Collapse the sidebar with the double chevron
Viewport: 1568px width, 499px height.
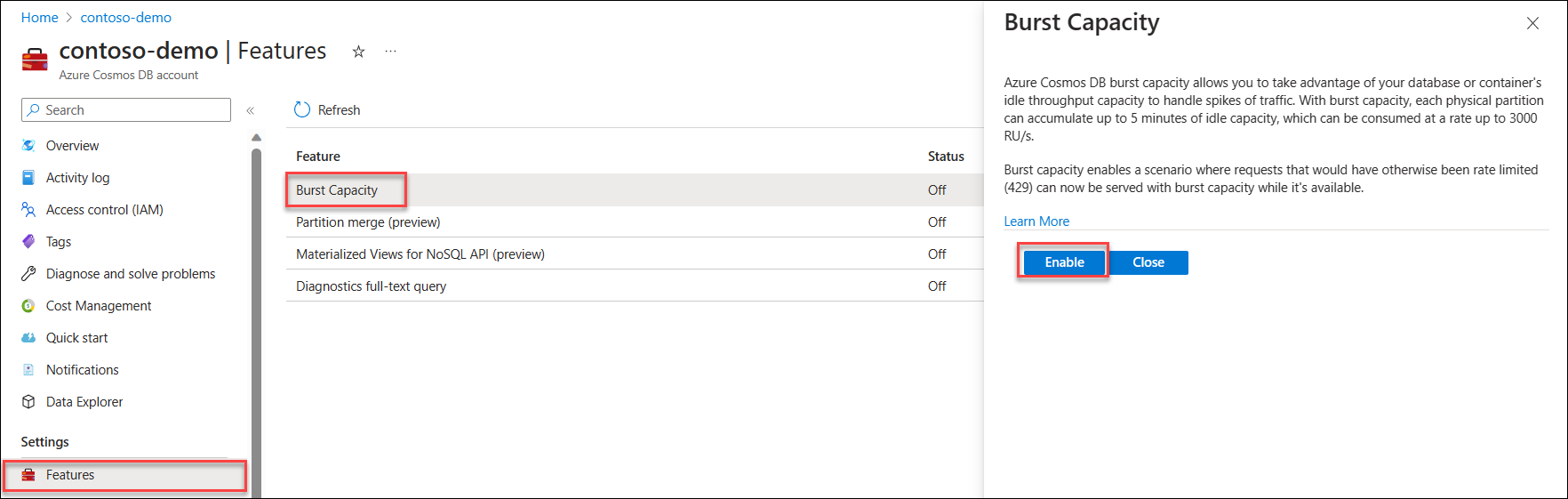click(251, 110)
